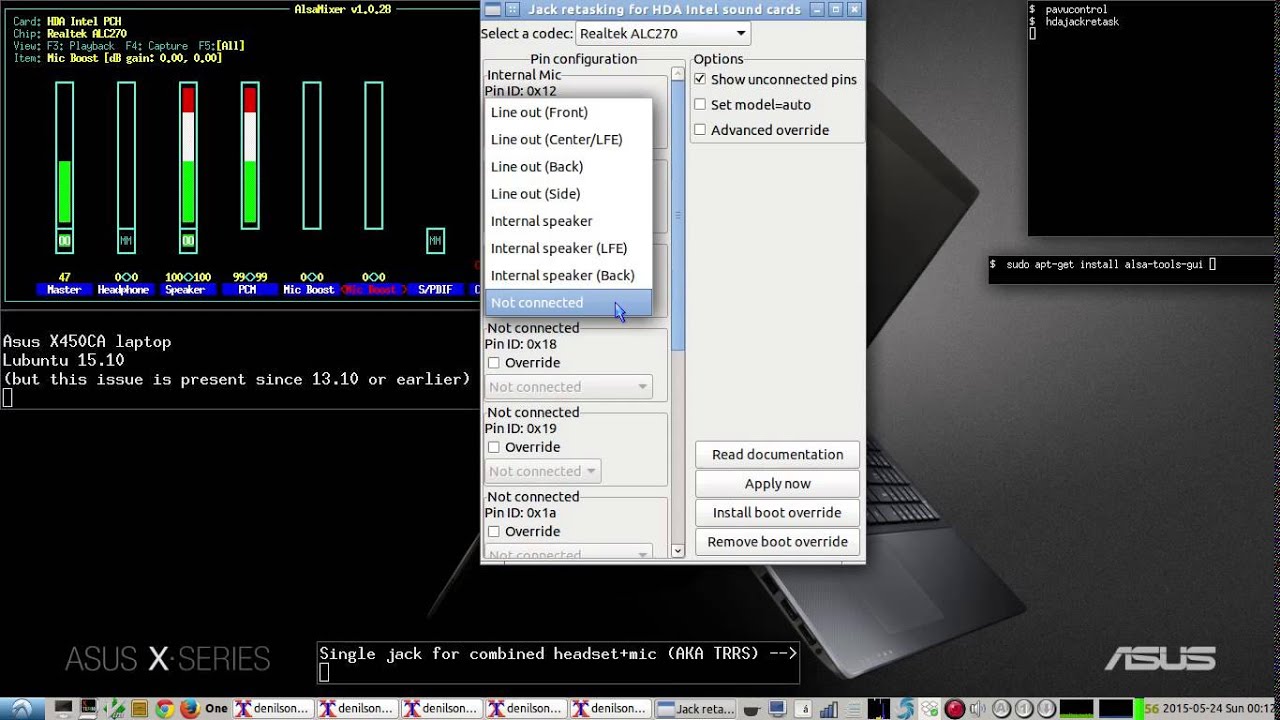Viewport: 1280px width, 720px height.
Task: Check Override for Pin ID 0x18
Action: (x=493, y=363)
